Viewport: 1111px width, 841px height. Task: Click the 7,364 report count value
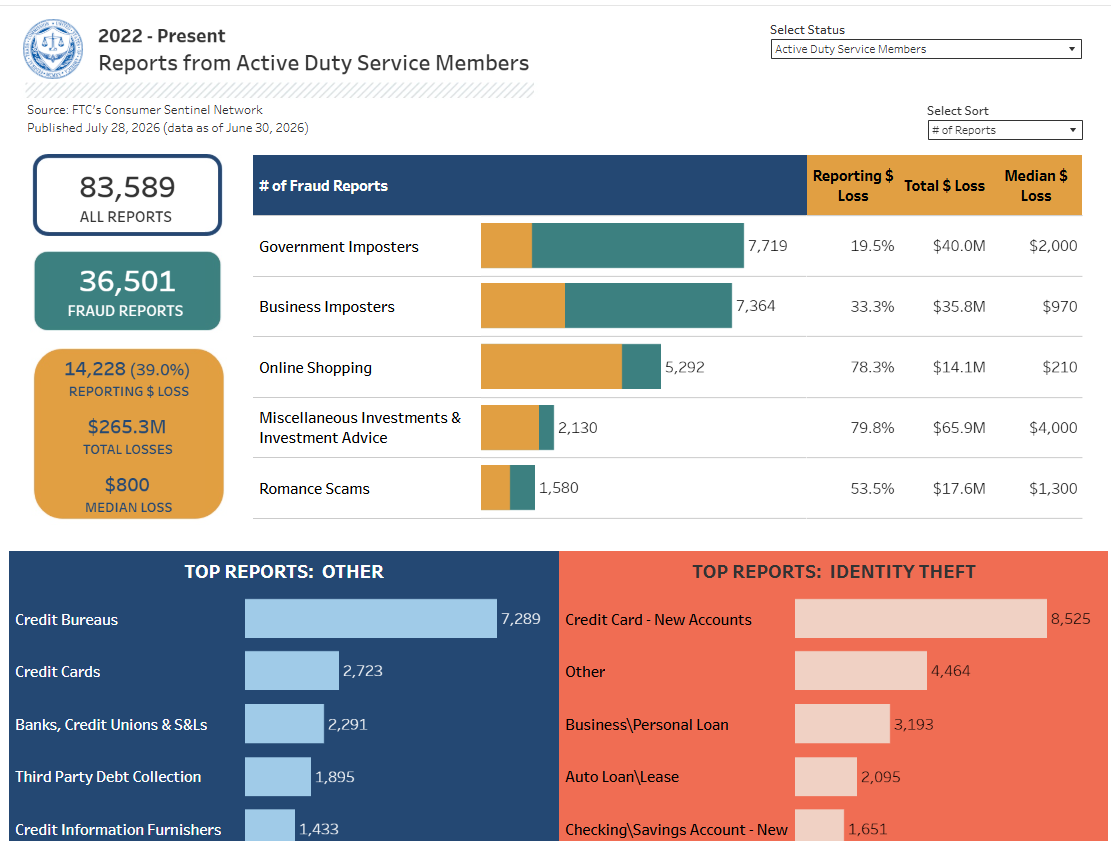click(x=755, y=305)
